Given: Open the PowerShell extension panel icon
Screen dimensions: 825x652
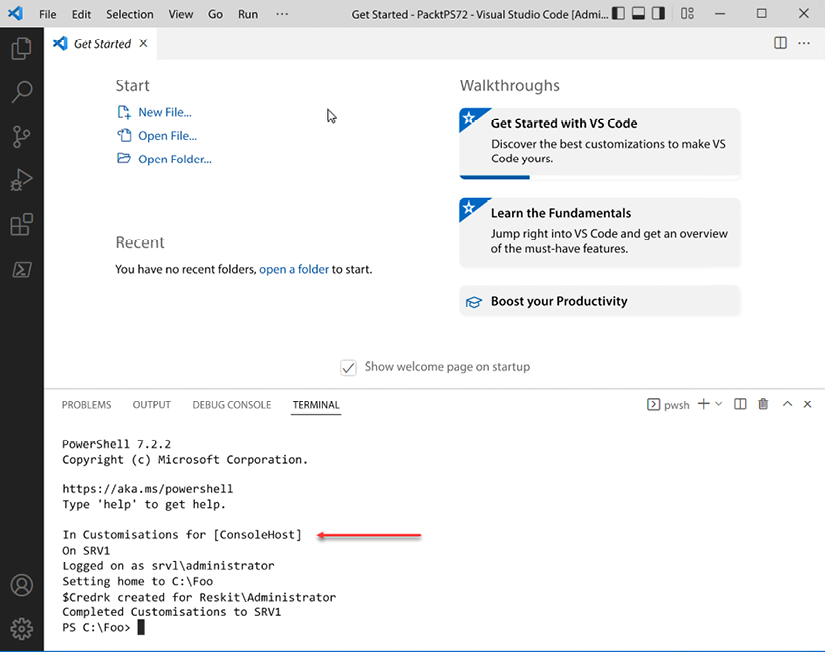Looking at the screenshot, I should [x=22, y=269].
